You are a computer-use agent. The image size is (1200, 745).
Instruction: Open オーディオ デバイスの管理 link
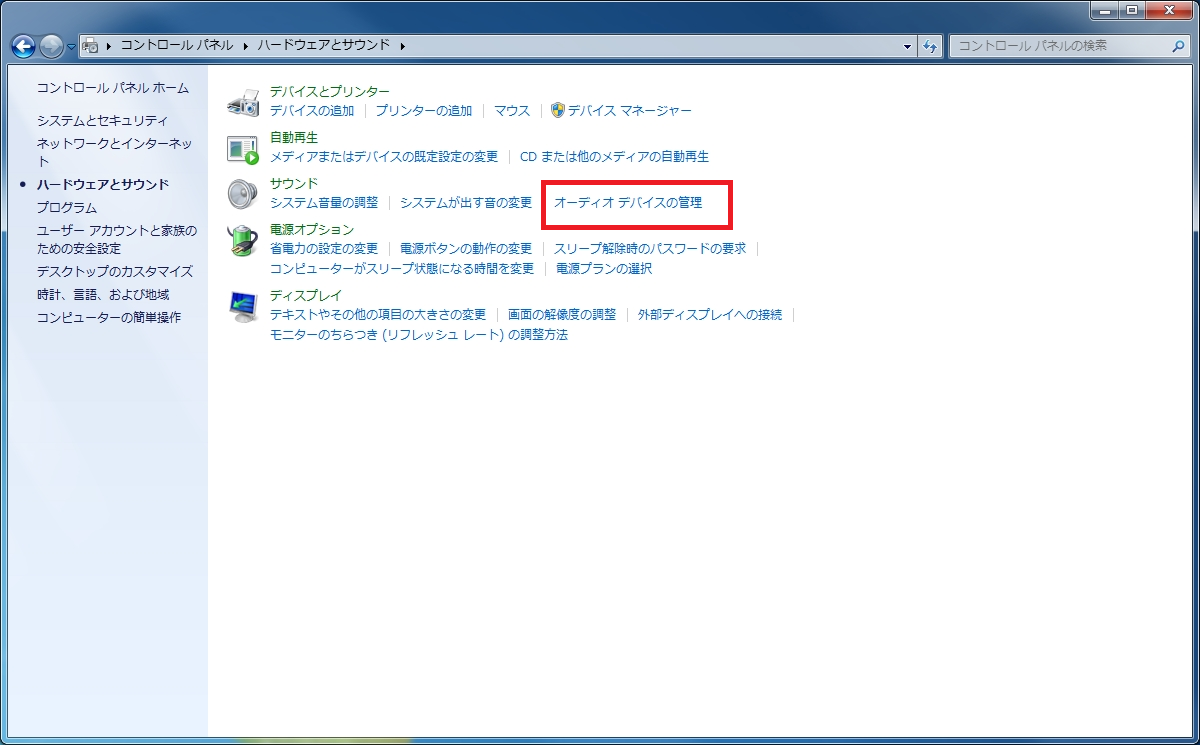tap(628, 202)
